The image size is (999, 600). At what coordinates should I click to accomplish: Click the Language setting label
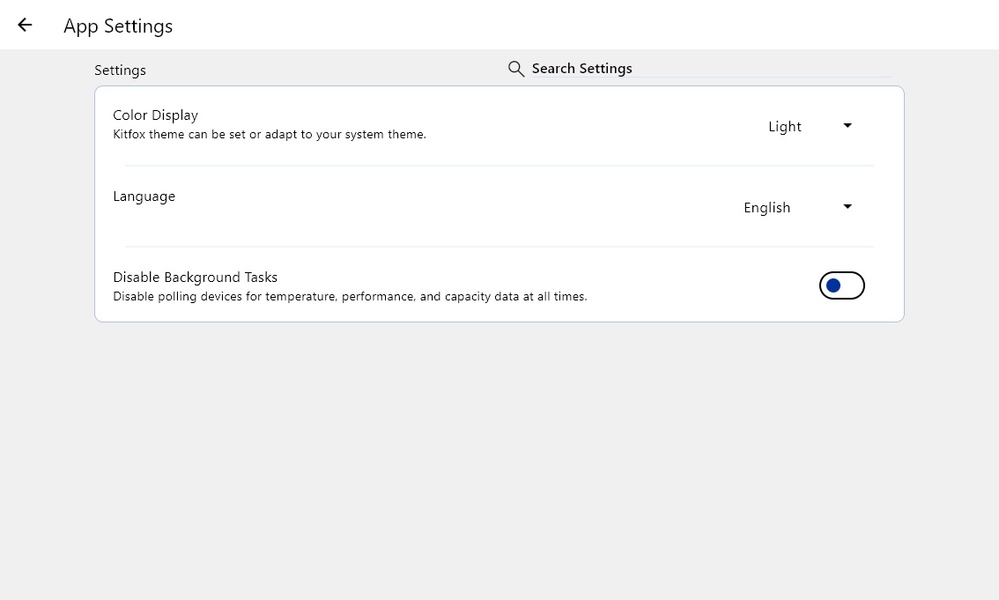point(144,196)
